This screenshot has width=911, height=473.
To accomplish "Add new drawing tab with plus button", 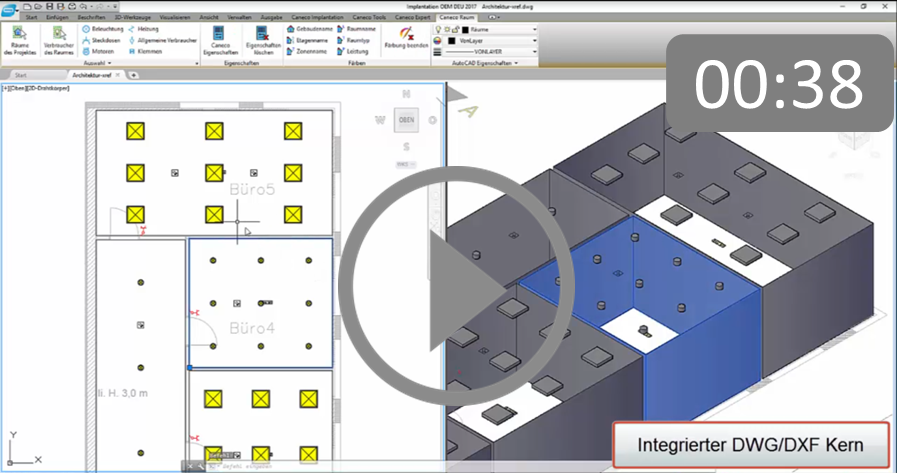I will (134, 75).
